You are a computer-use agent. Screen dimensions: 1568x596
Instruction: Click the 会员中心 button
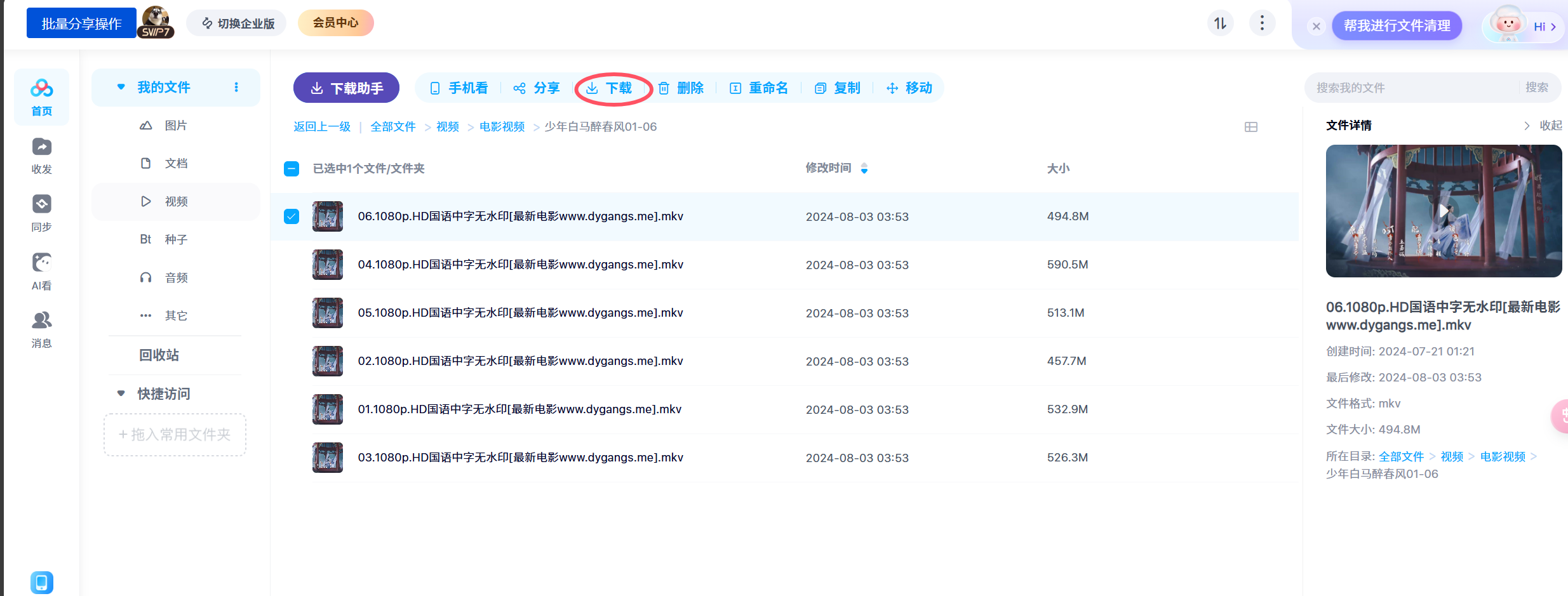(335, 23)
